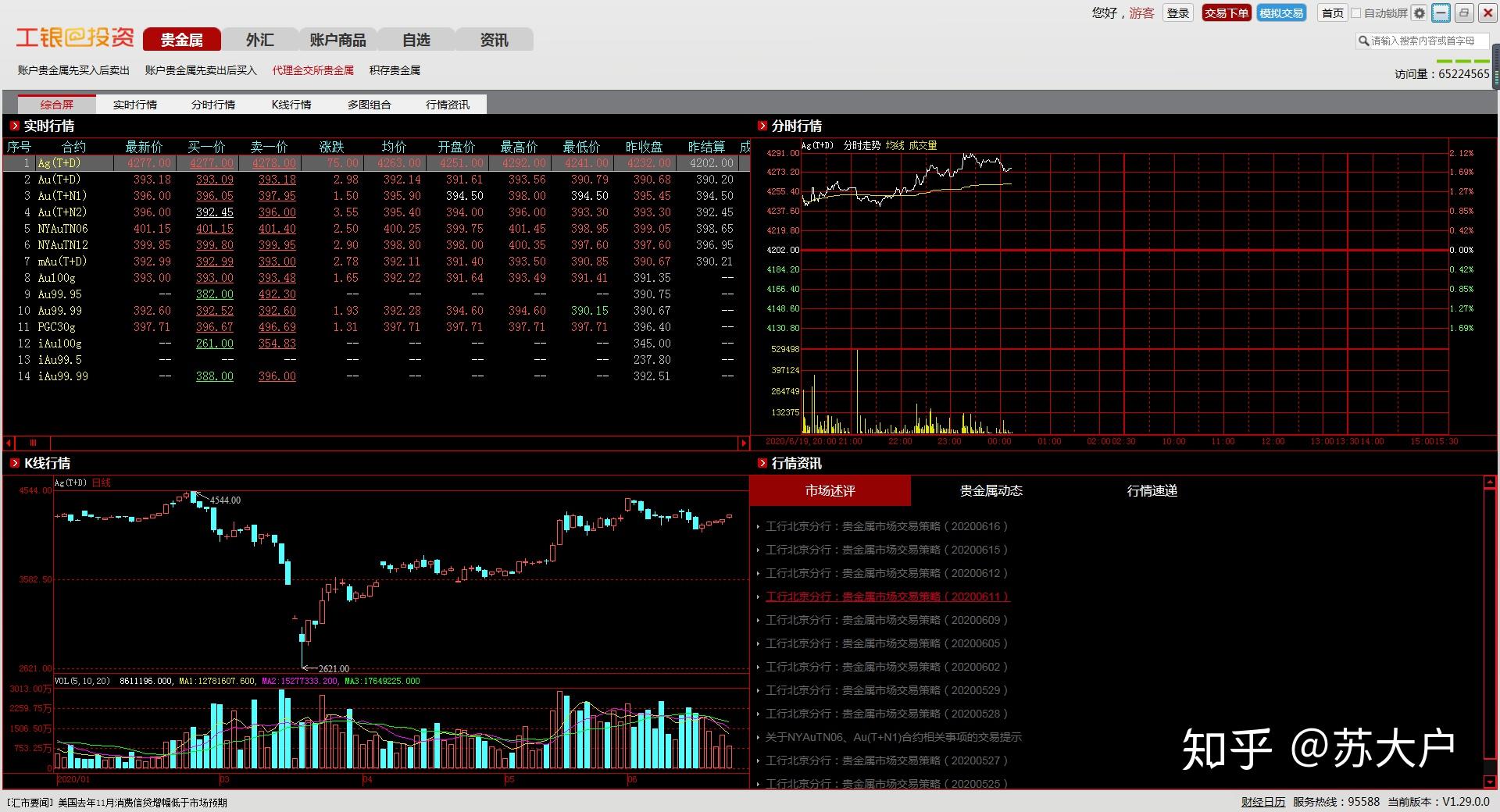Click the 交易下单 button
This screenshot has width=1500, height=812.
tap(1227, 13)
